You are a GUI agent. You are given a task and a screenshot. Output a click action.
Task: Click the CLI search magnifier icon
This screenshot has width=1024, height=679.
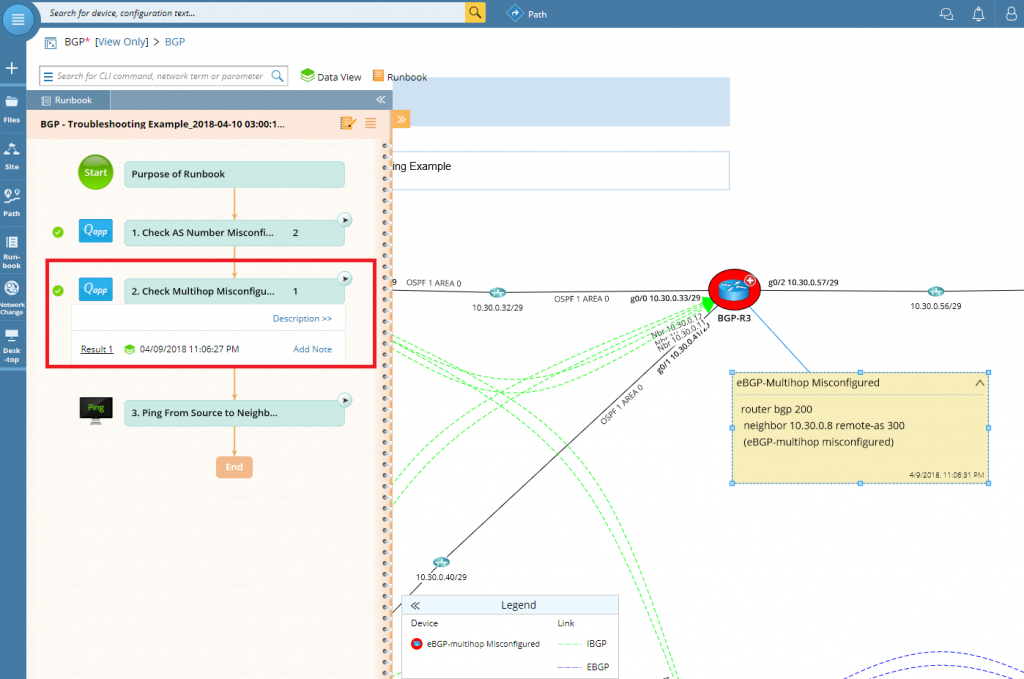click(278, 76)
